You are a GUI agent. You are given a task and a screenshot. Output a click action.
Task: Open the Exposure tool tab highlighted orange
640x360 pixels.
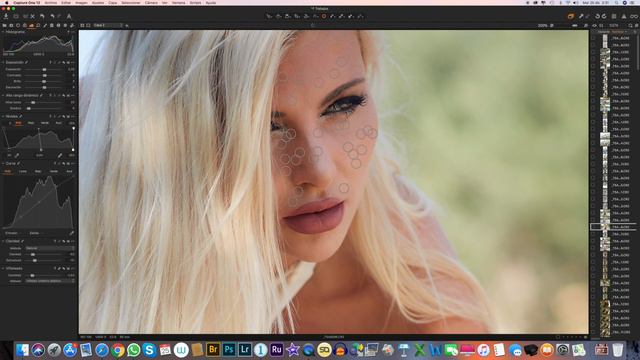pyautogui.click(x=31, y=25)
